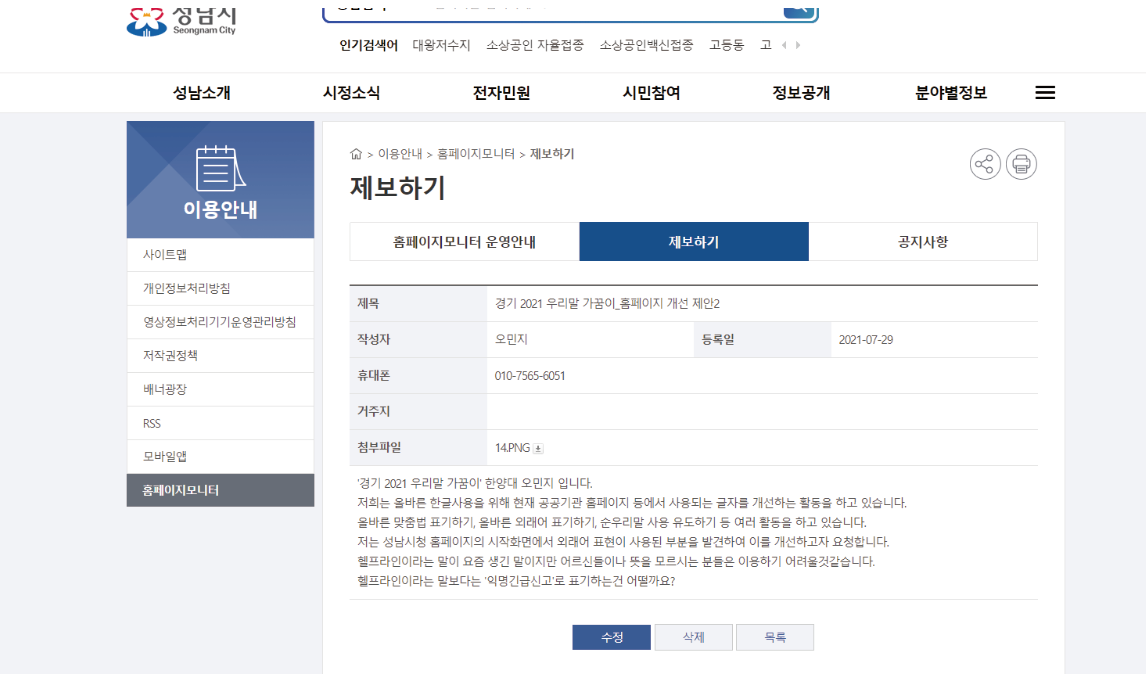Click the search input field
The height and width of the screenshot is (674, 1146).
pyautogui.click(x=553, y=9)
